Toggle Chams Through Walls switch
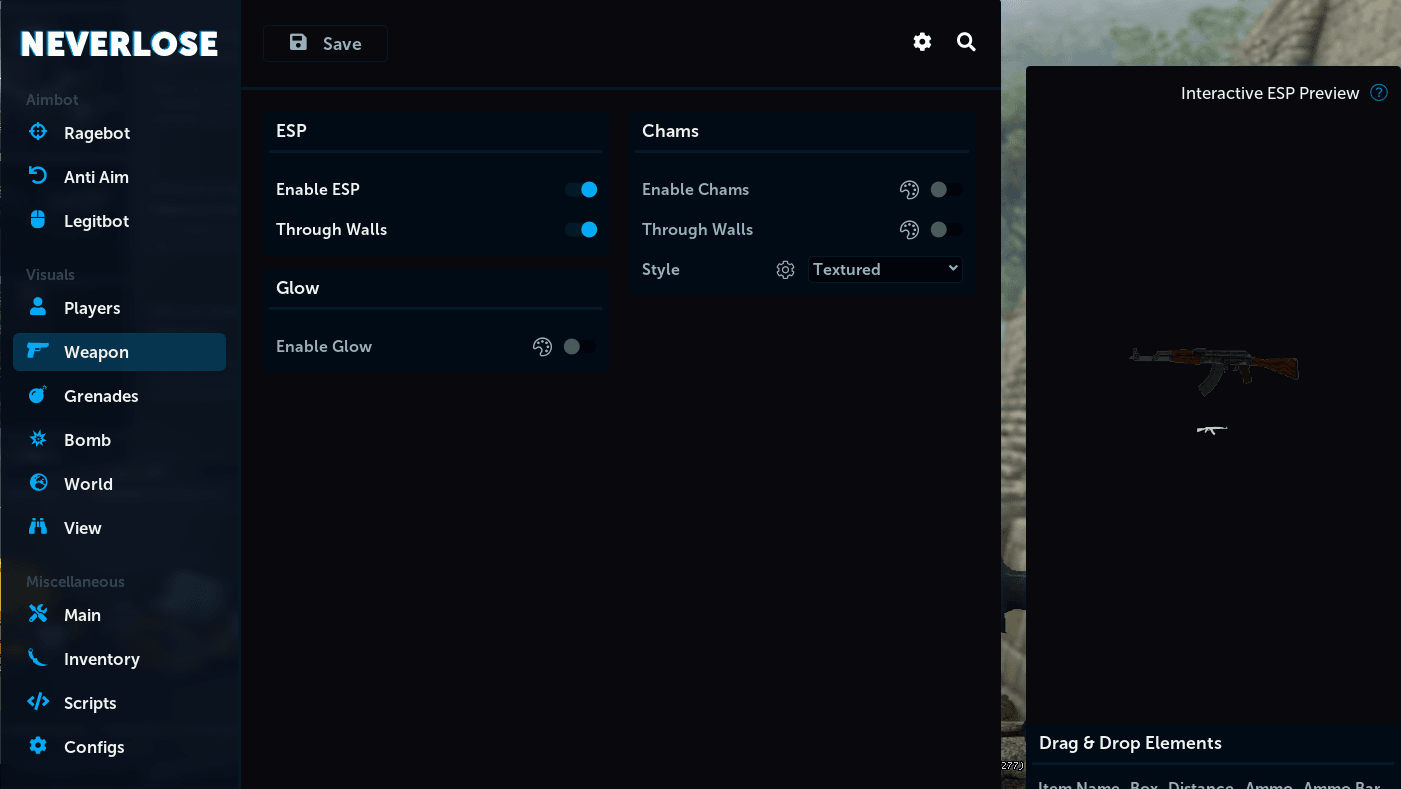This screenshot has height=789, width=1401. pos(945,229)
